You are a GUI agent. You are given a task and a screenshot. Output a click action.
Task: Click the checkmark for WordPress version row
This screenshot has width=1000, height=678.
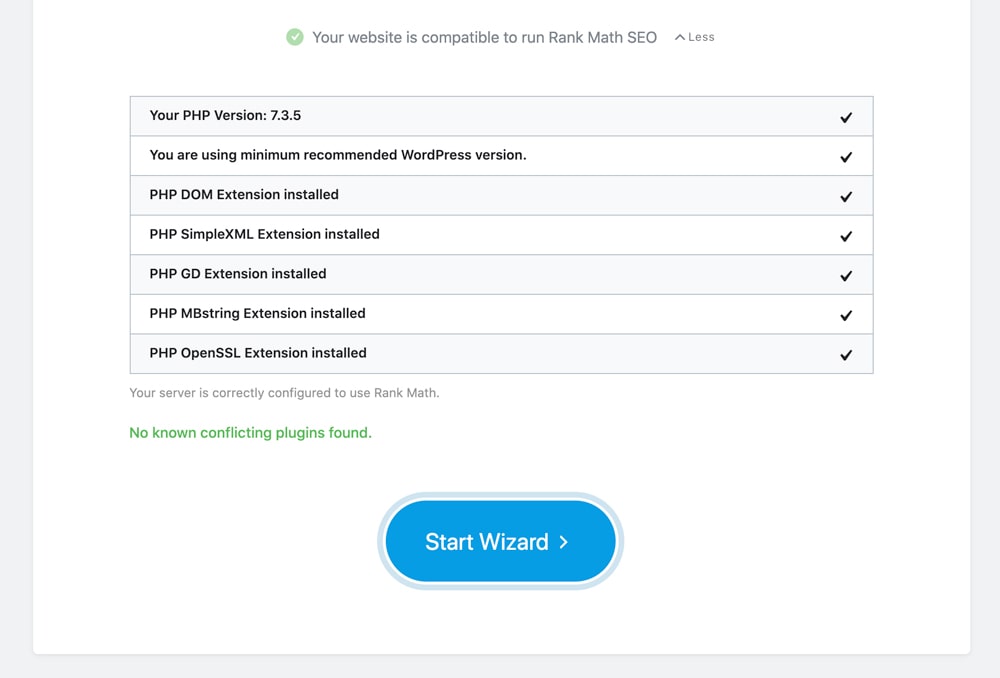point(846,155)
